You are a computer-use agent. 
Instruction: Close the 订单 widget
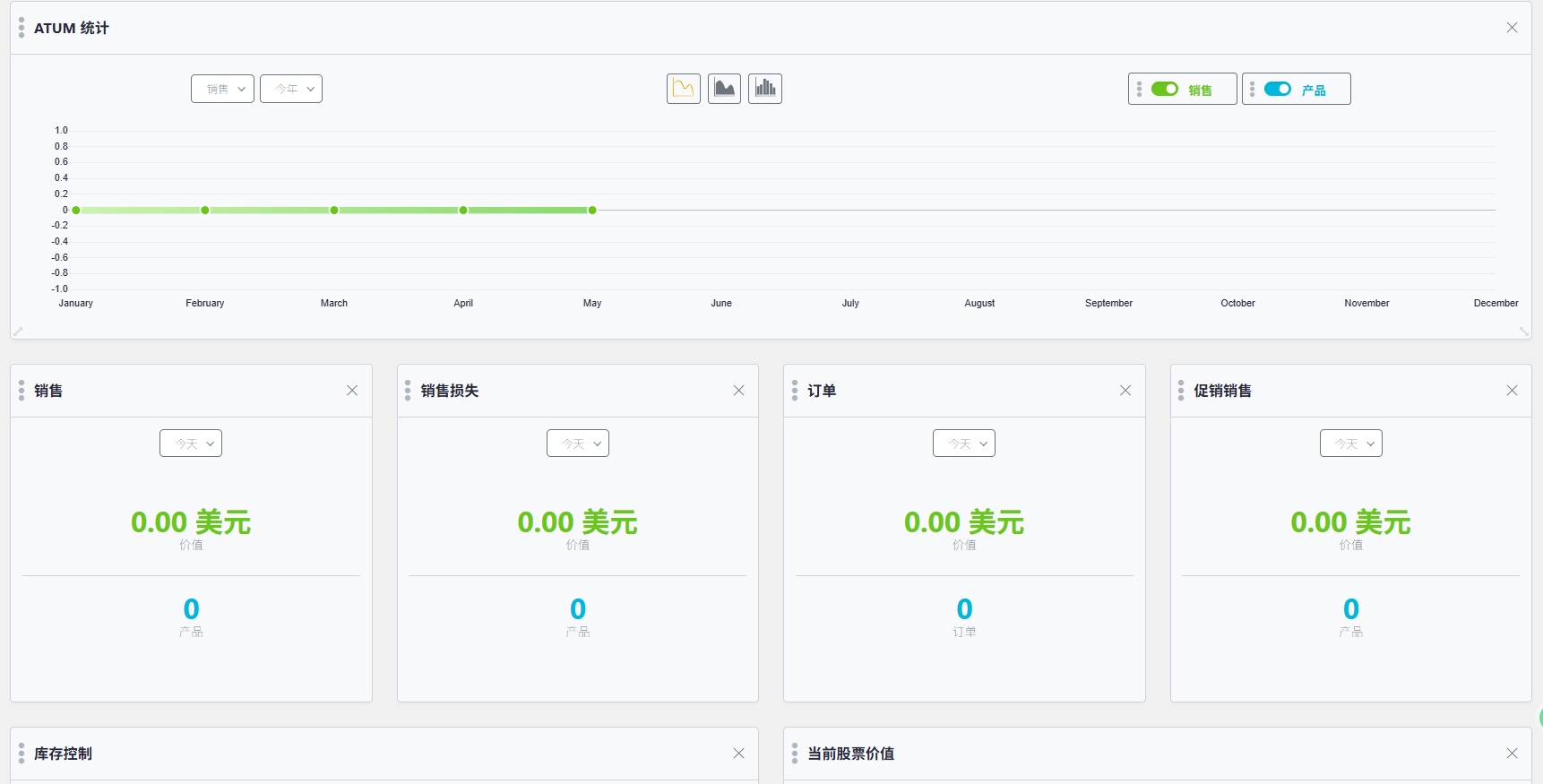pos(1125,391)
